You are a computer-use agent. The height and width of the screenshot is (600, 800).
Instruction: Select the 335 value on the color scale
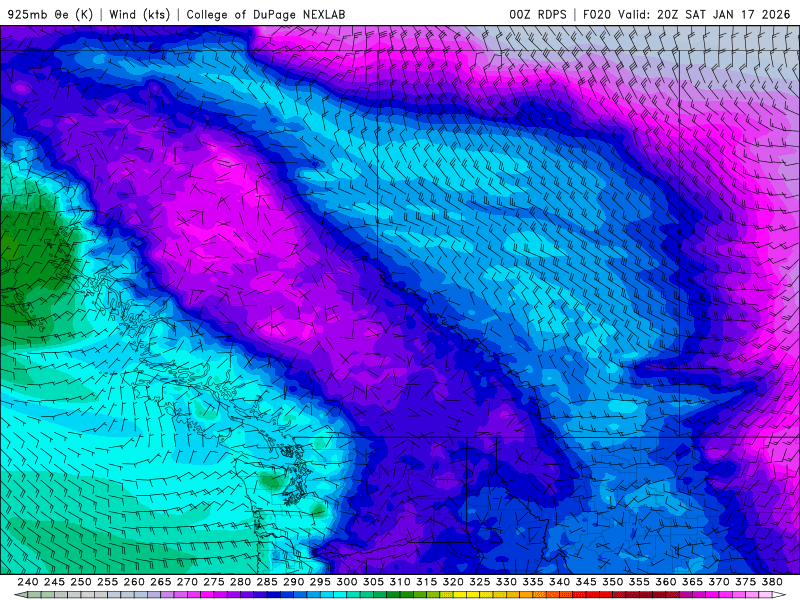coord(533,582)
